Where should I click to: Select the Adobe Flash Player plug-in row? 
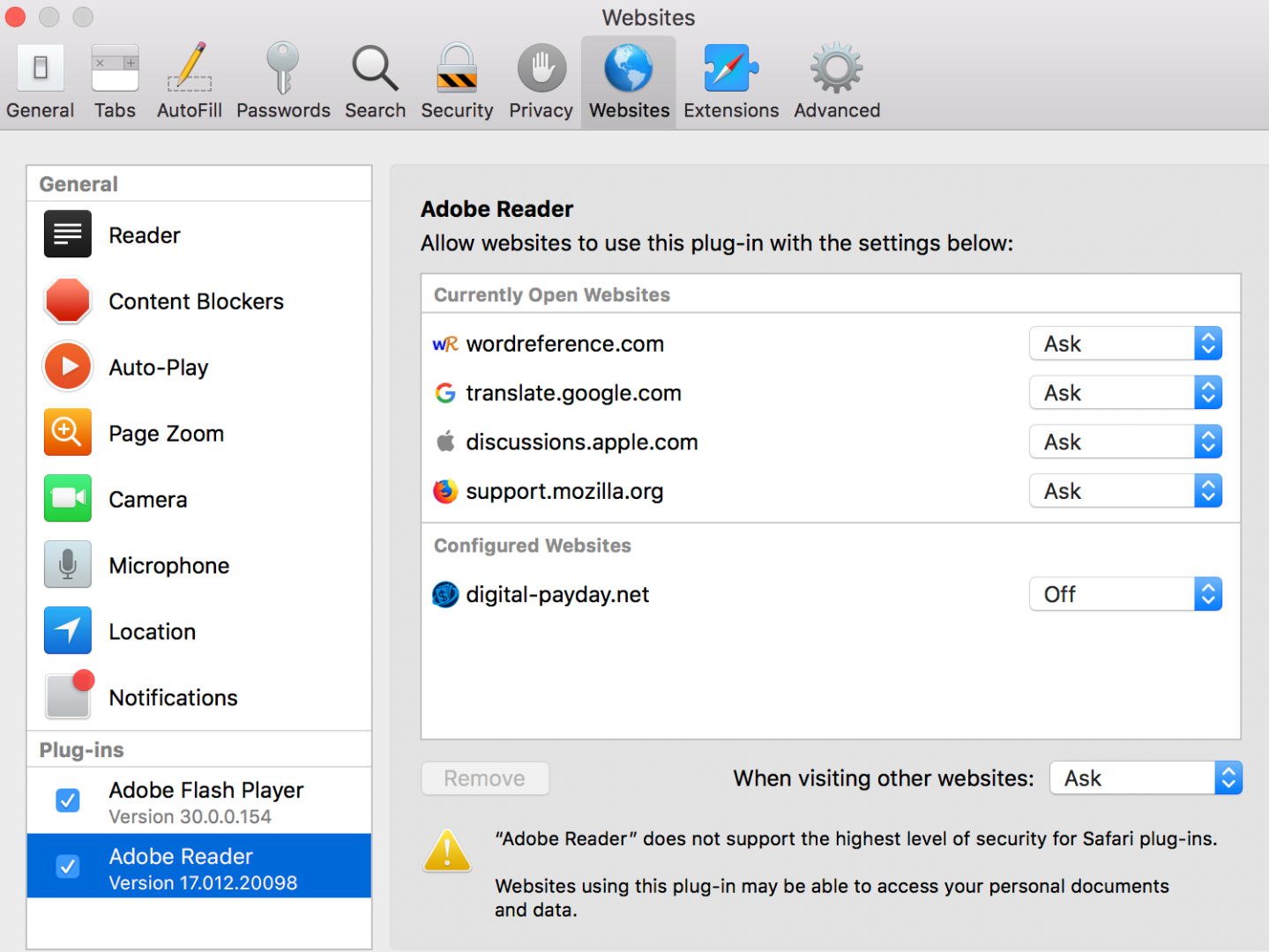pos(199,800)
